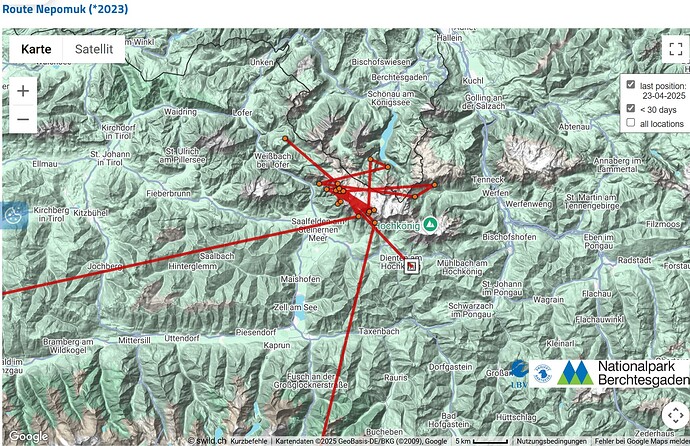Click the cookie settings icon at left edge
The height and width of the screenshot is (446, 690).
coord(14,215)
